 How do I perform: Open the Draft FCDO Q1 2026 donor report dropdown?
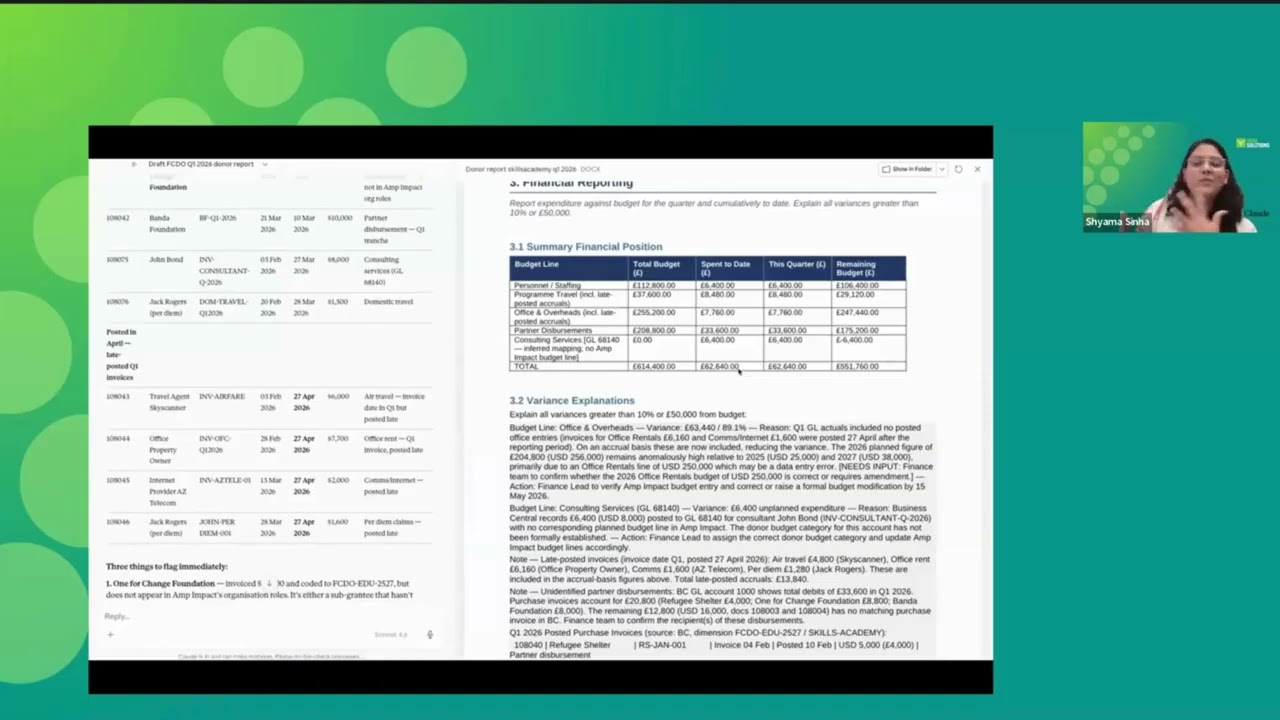[x=264, y=164]
